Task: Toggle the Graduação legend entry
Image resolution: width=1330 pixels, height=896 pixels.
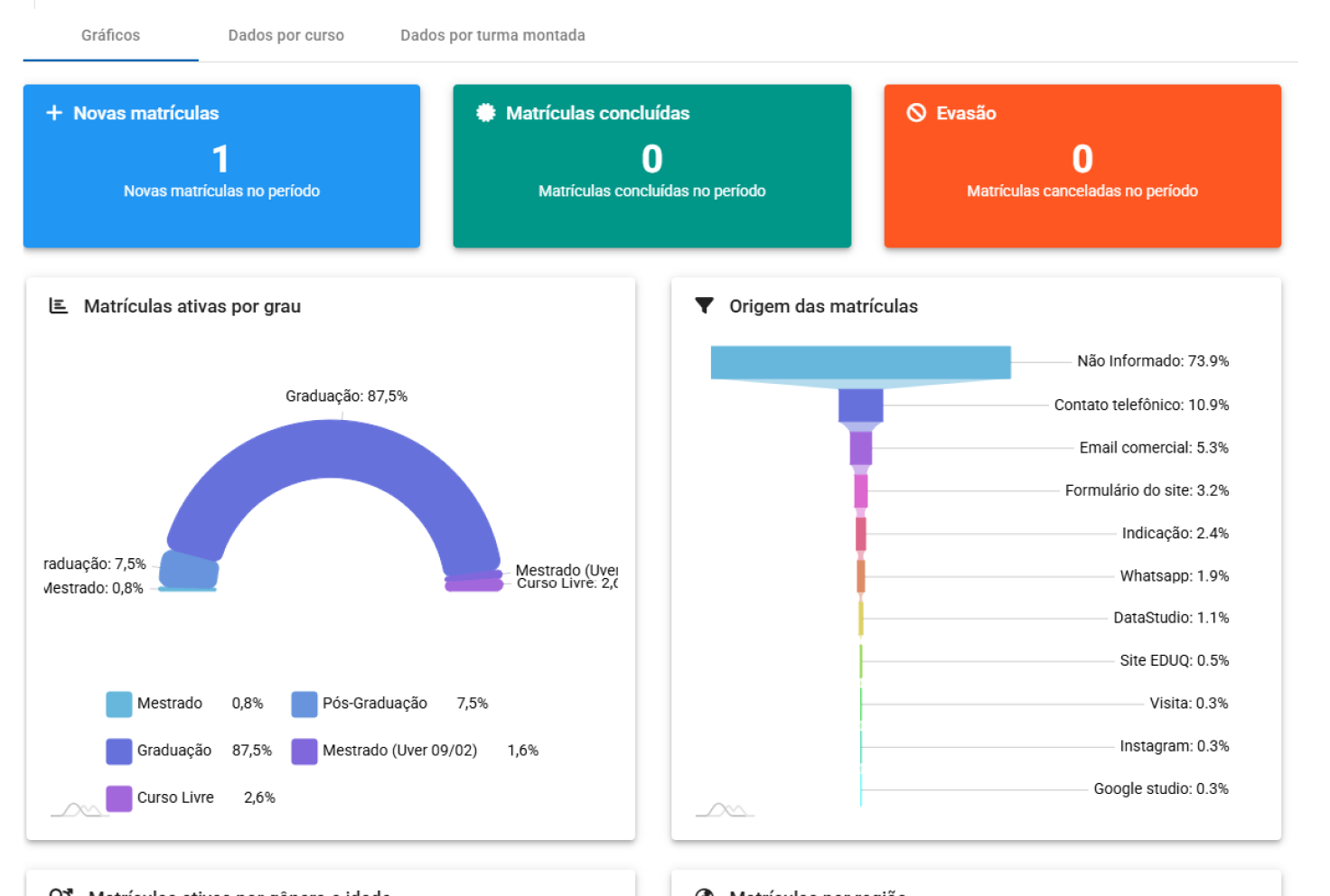Action: pos(173,750)
